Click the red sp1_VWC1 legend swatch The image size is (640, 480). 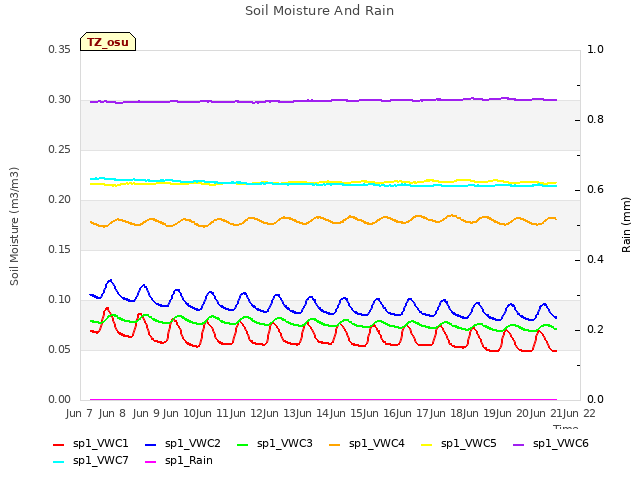point(59,444)
